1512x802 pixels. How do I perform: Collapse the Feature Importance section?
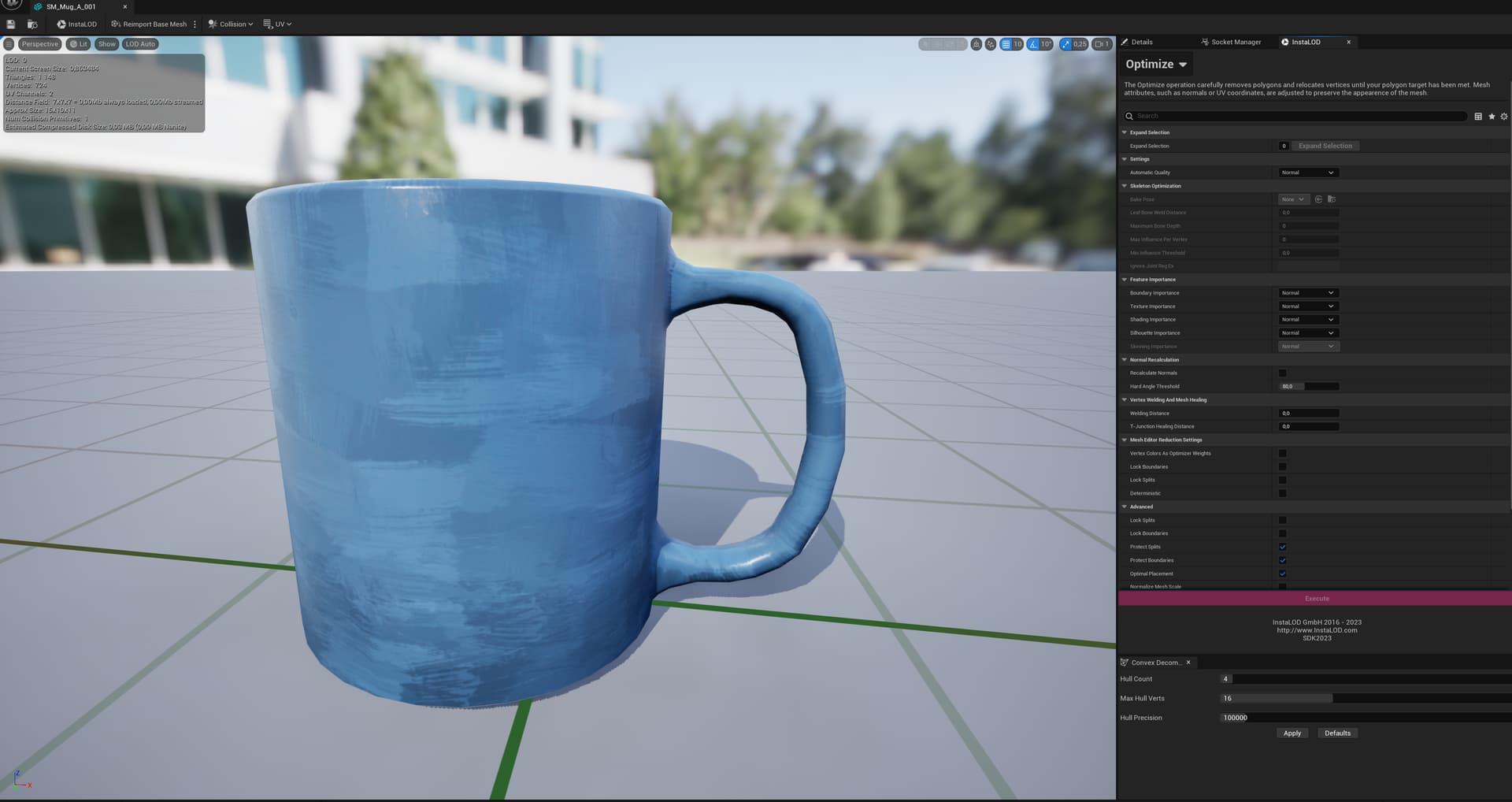(x=1125, y=280)
